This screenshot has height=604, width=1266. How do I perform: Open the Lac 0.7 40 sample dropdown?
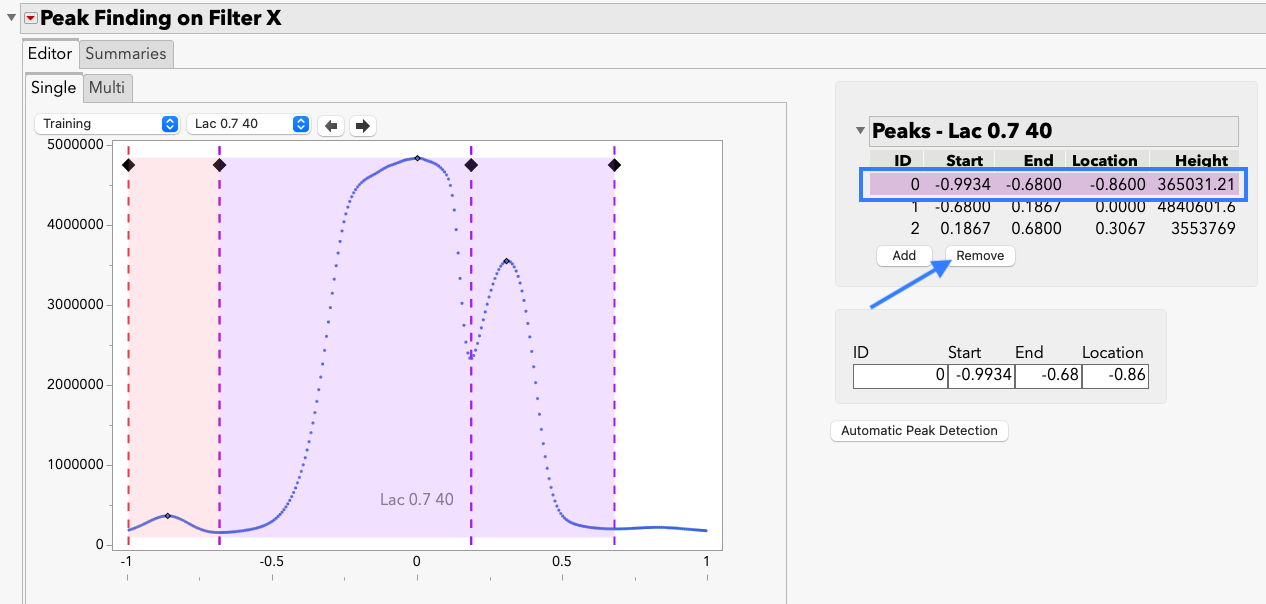240,123
